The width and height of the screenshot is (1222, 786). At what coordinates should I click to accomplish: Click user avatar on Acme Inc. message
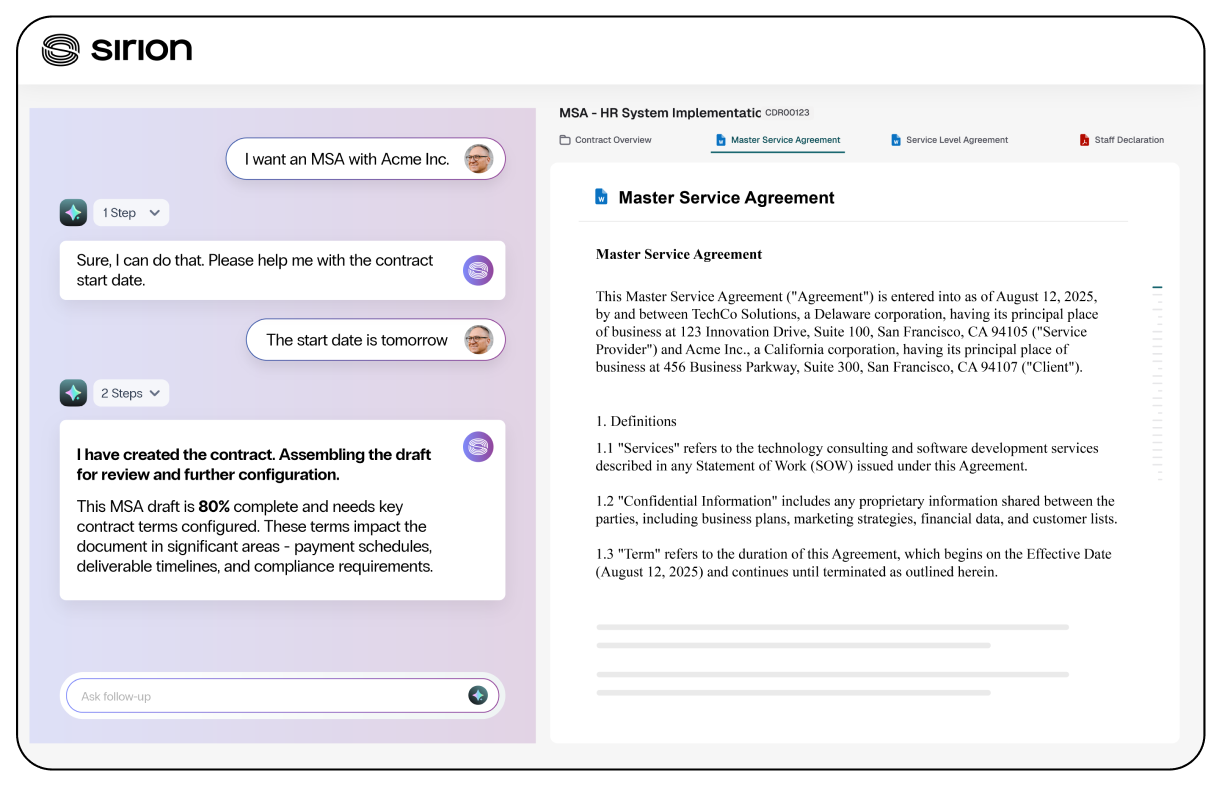tap(479, 159)
